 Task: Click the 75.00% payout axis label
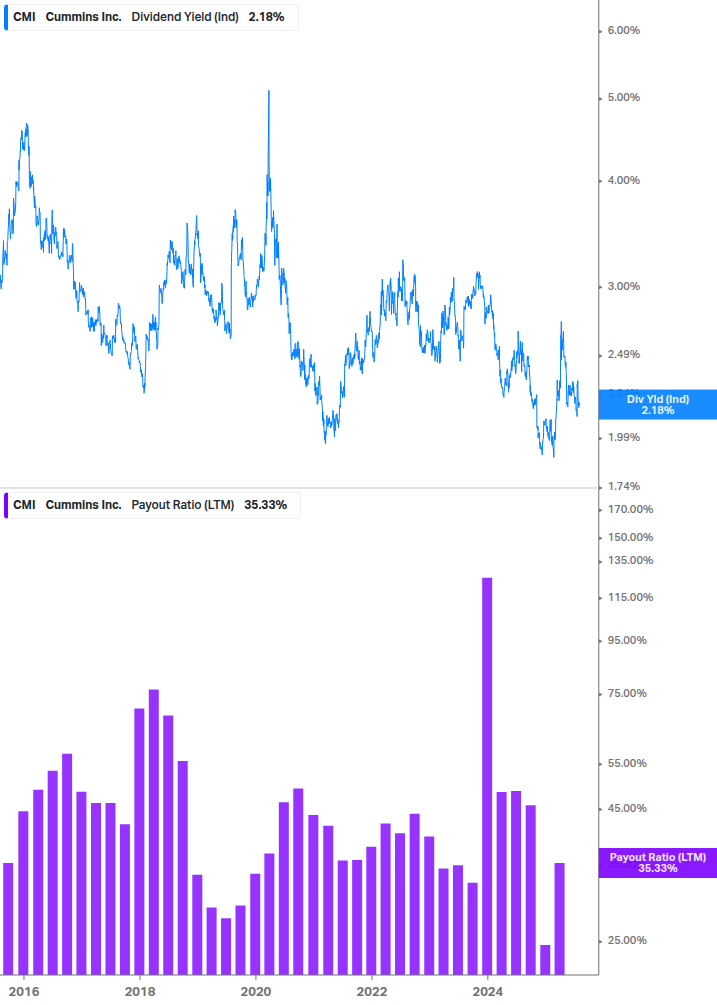click(627, 694)
